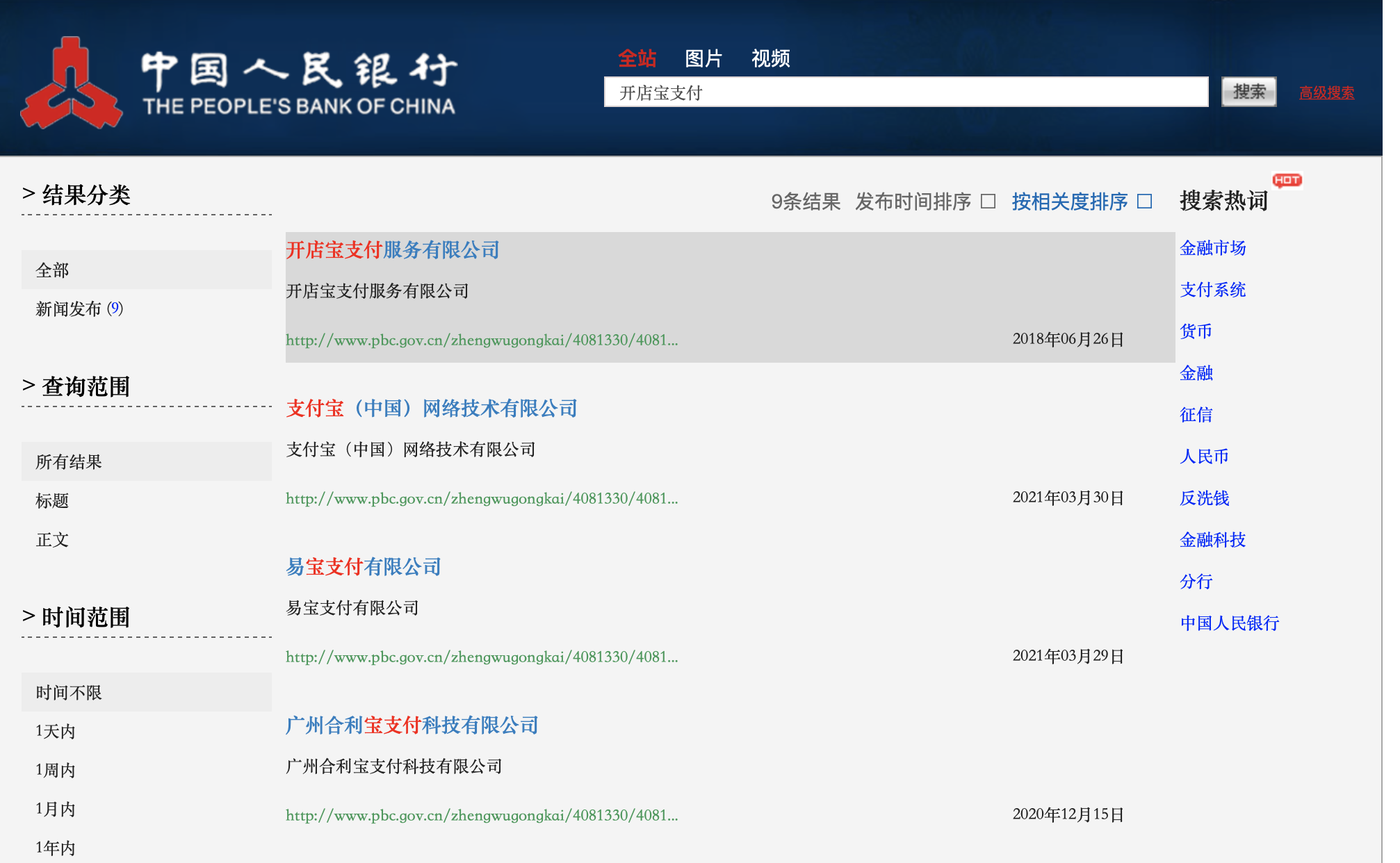The height and width of the screenshot is (863, 1400).
Task: Click description text 易宝支付有限公司 under third result
Action: (352, 608)
